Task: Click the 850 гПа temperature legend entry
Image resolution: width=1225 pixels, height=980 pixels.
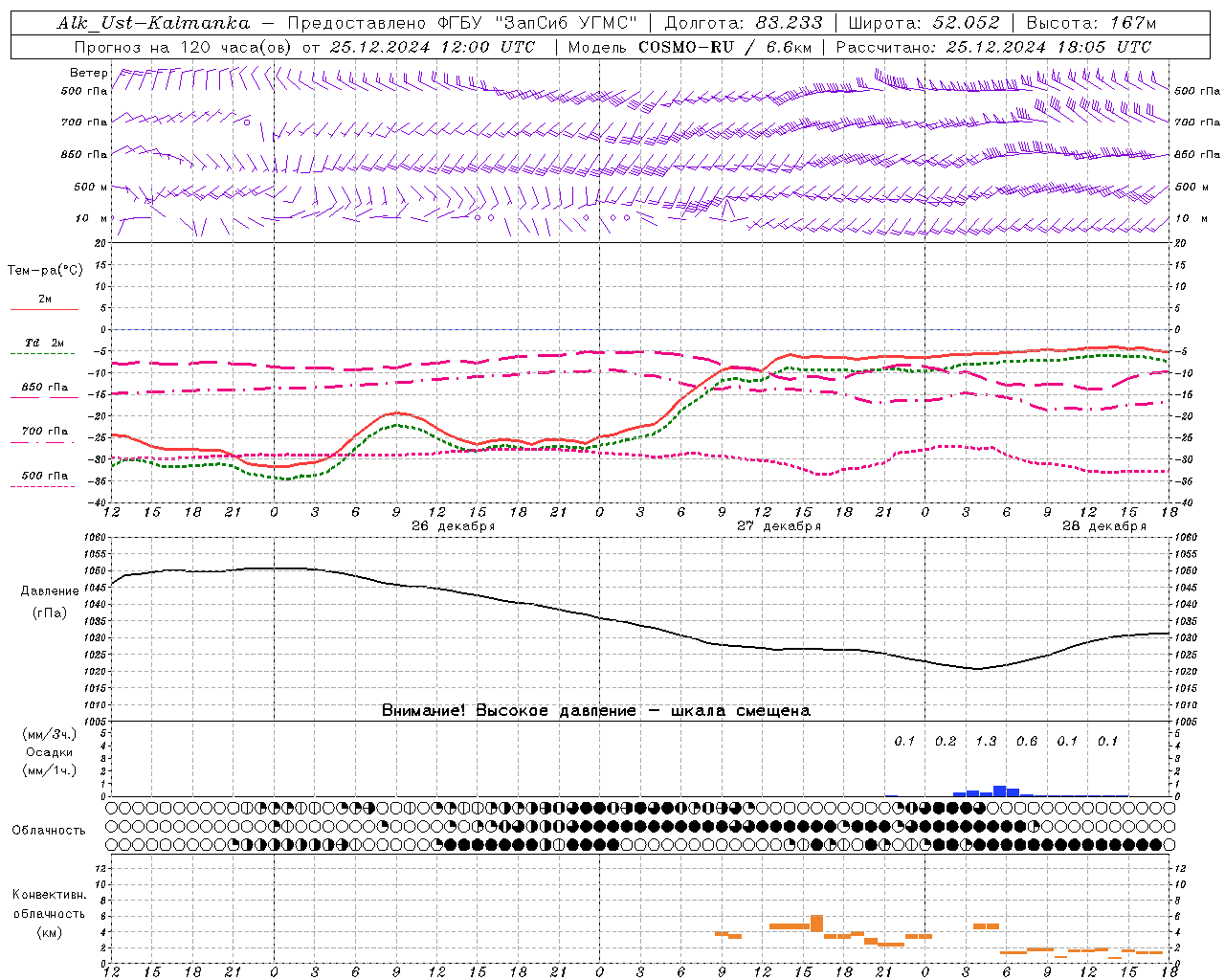Action: (45, 388)
